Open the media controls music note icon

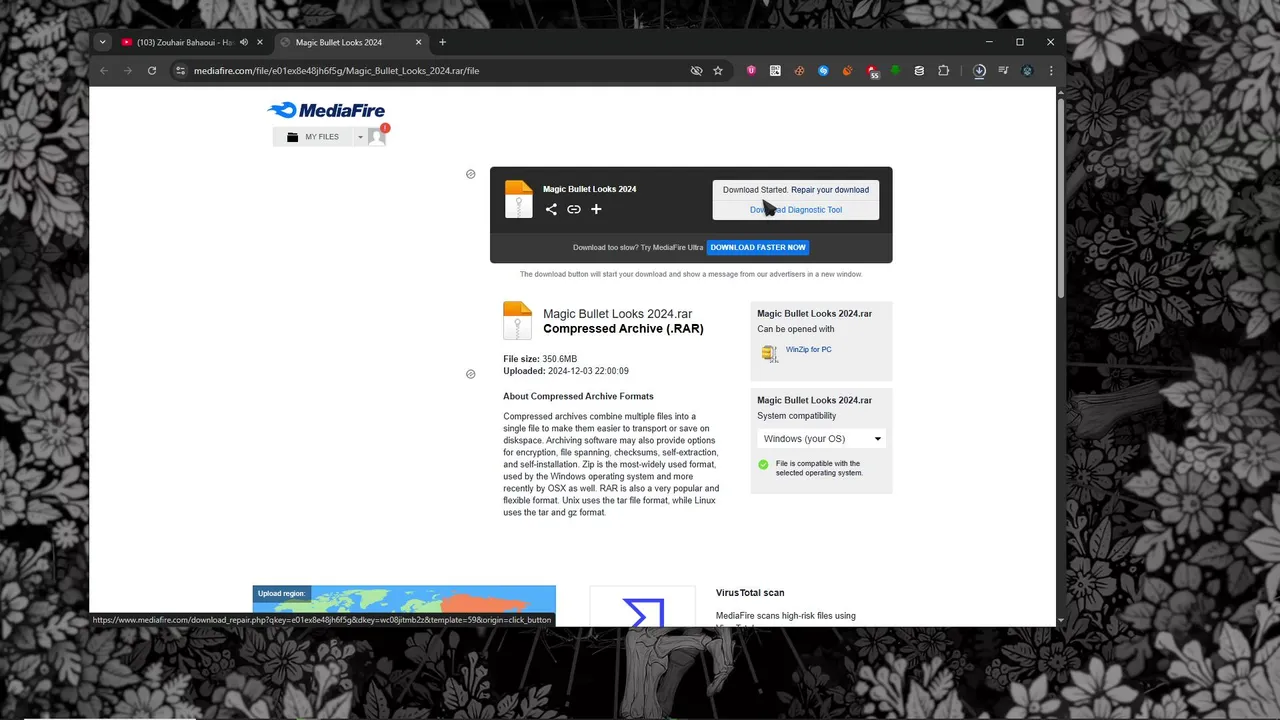(x=1003, y=71)
